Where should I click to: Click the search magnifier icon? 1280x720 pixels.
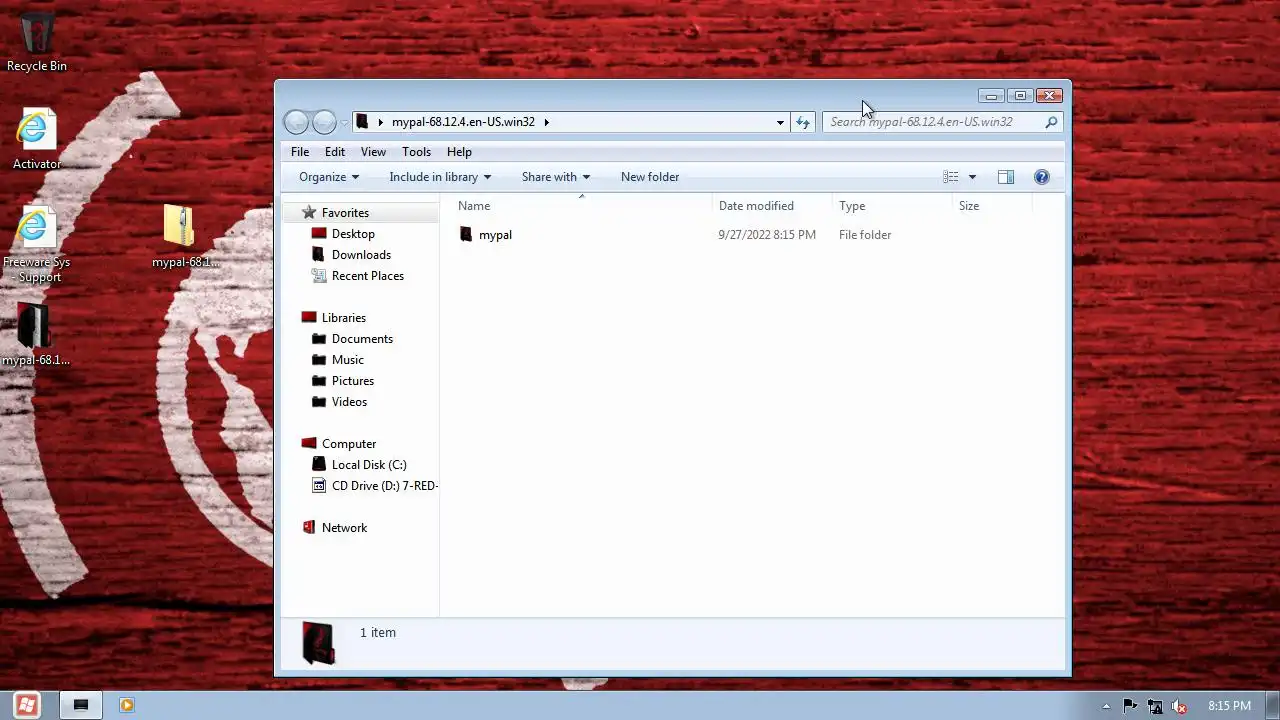click(1051, 122)
